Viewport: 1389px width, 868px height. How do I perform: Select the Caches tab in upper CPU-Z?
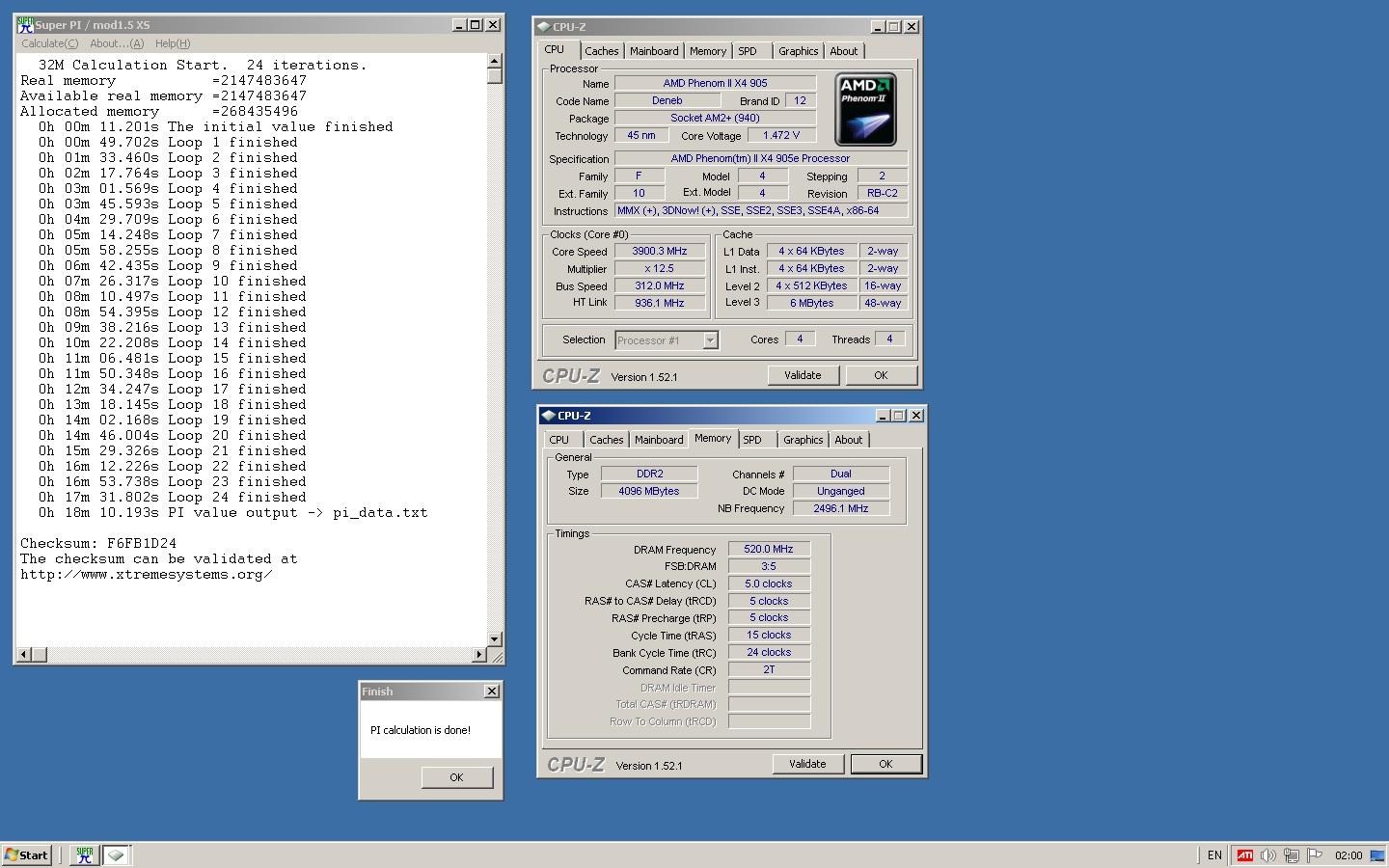point(602,51)
